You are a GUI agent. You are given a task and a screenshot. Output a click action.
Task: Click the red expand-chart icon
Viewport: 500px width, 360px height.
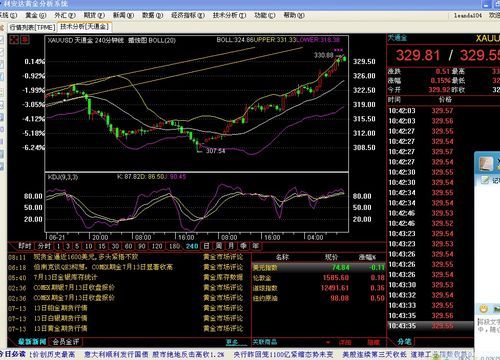[14, 40]
